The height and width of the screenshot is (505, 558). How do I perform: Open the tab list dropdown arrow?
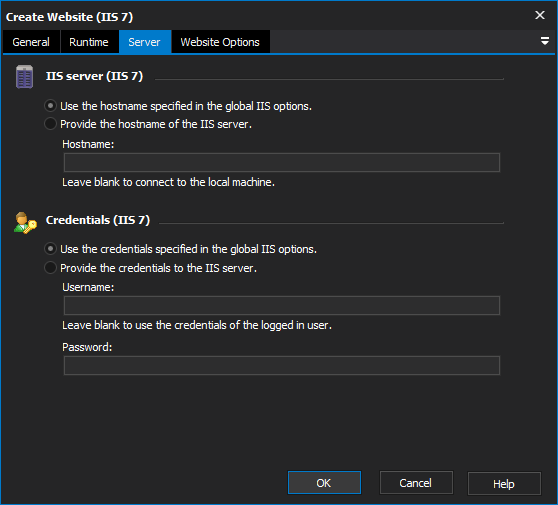coord(544,41)
